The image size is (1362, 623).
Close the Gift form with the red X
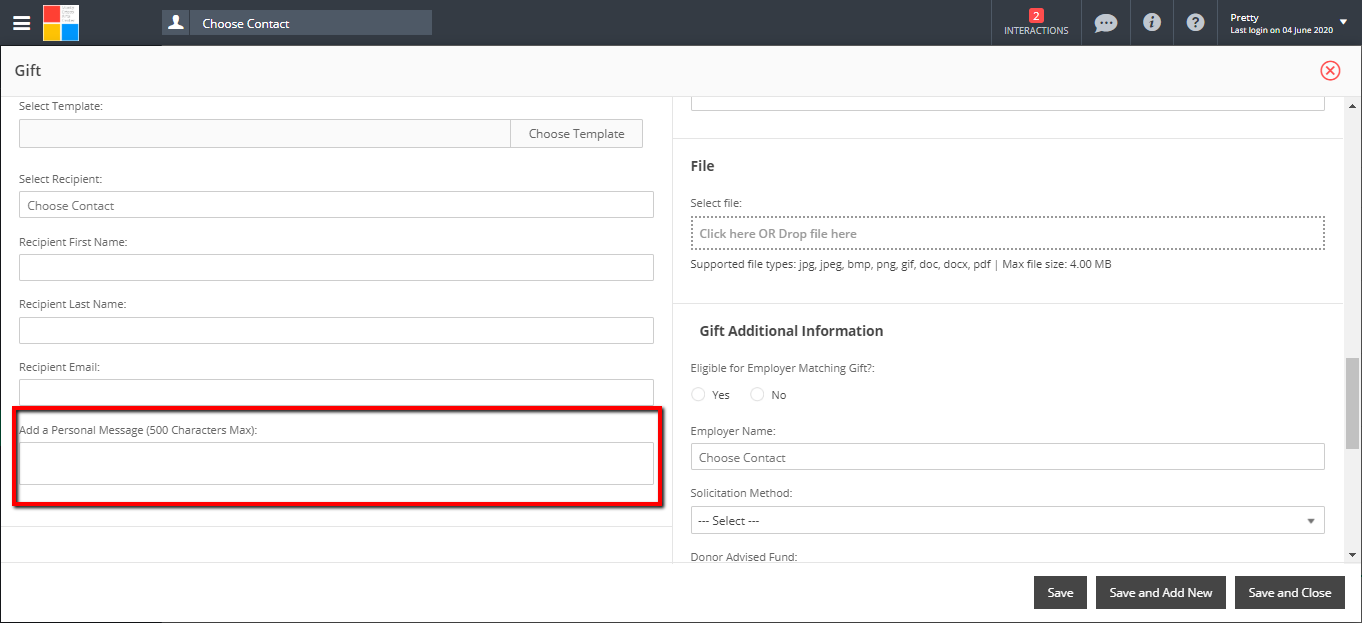point(1330,70)
